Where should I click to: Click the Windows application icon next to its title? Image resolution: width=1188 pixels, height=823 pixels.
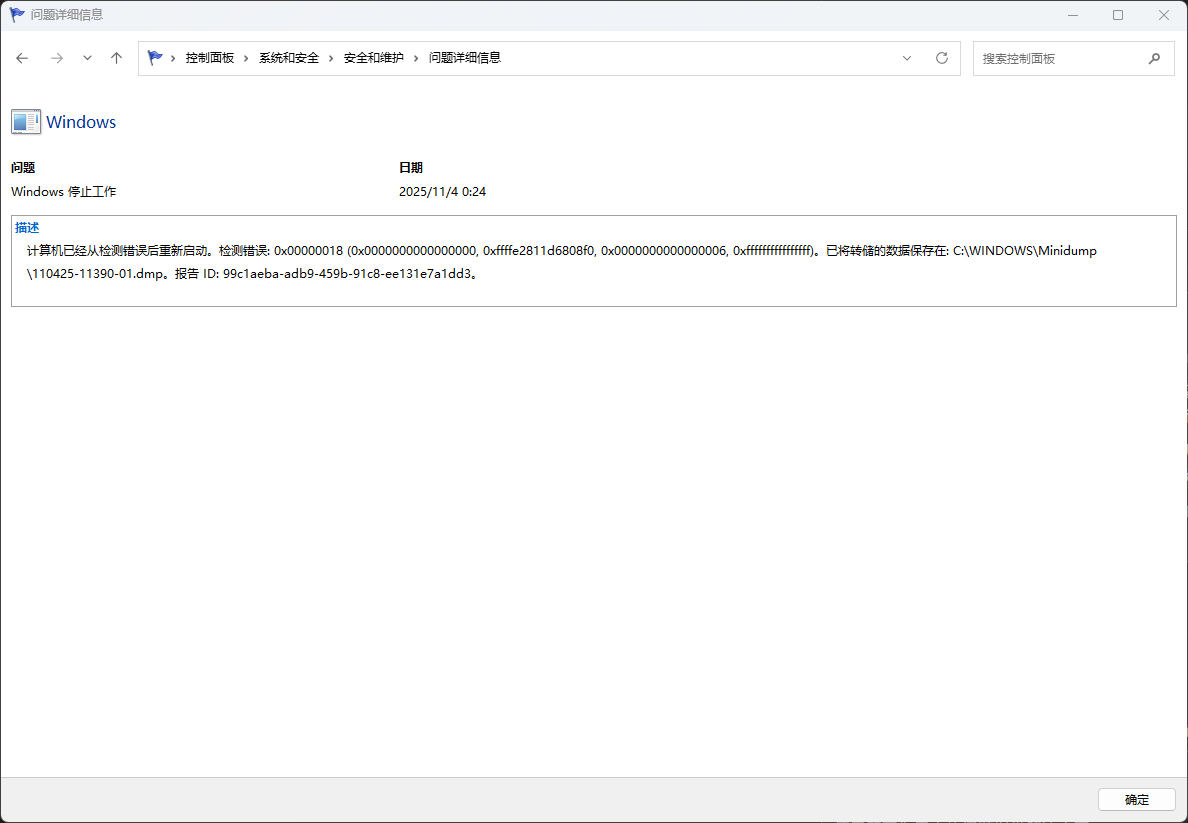pos(25,121)
